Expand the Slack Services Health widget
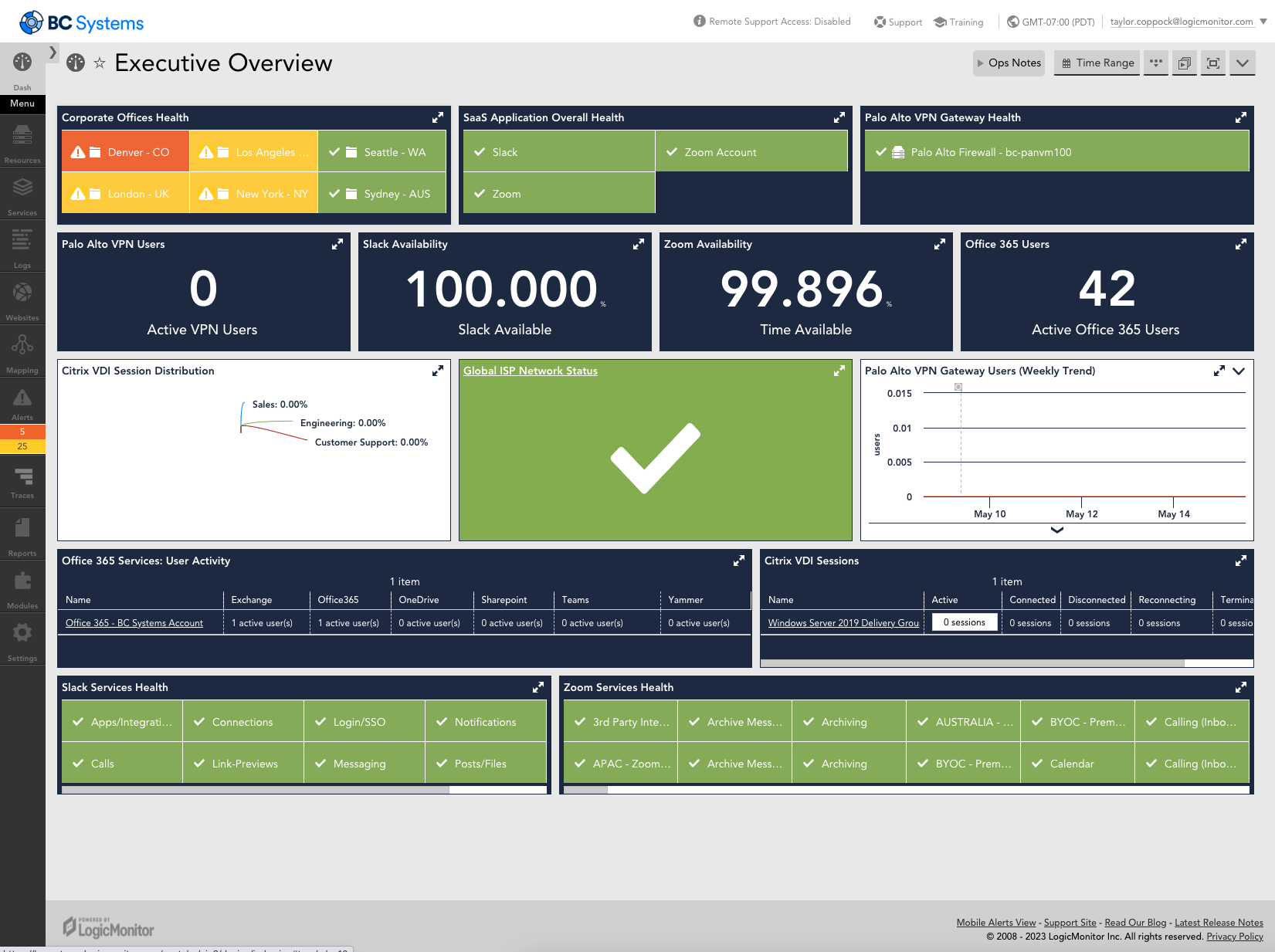 tap(538, 687)
